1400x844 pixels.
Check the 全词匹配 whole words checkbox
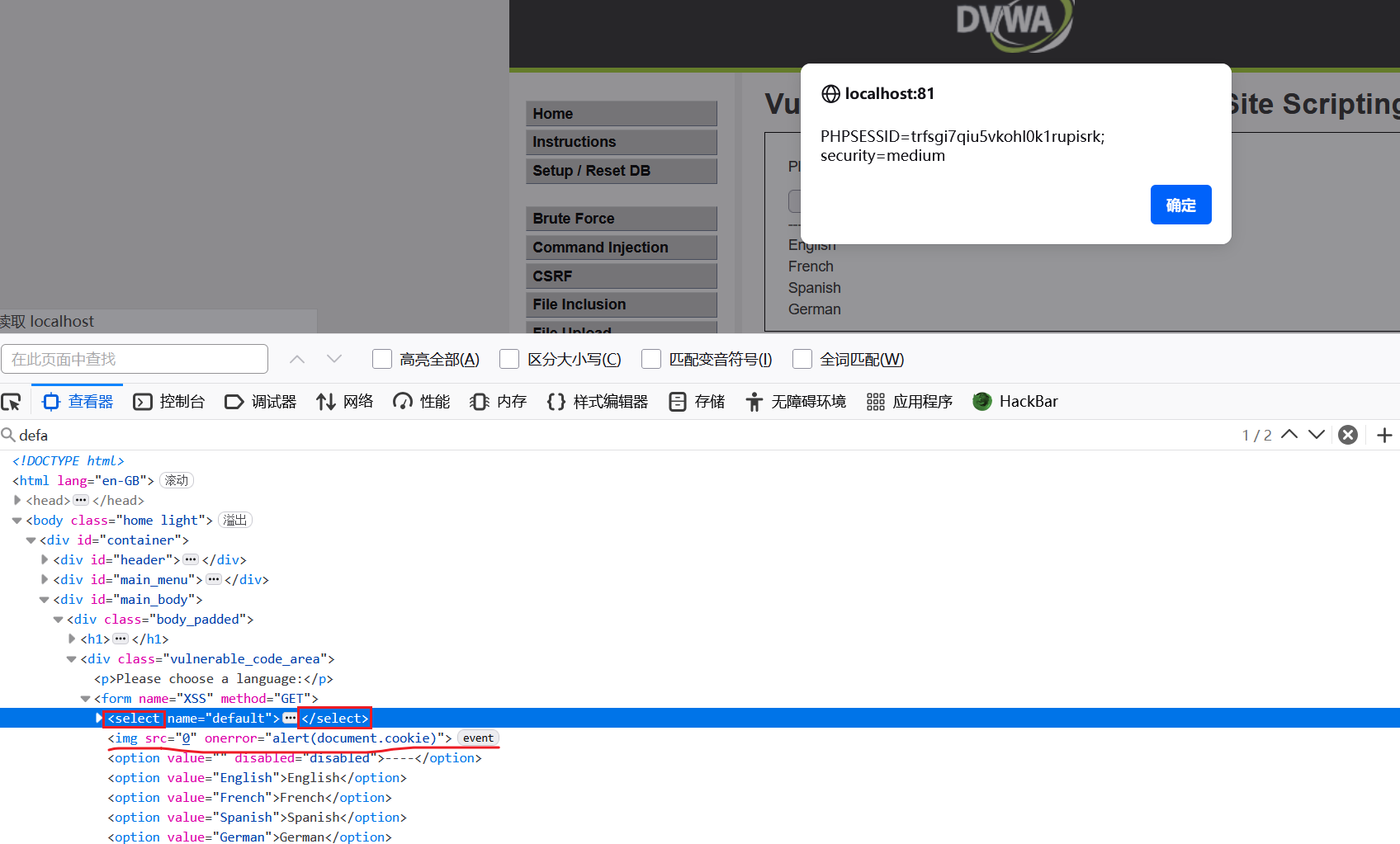802,359
